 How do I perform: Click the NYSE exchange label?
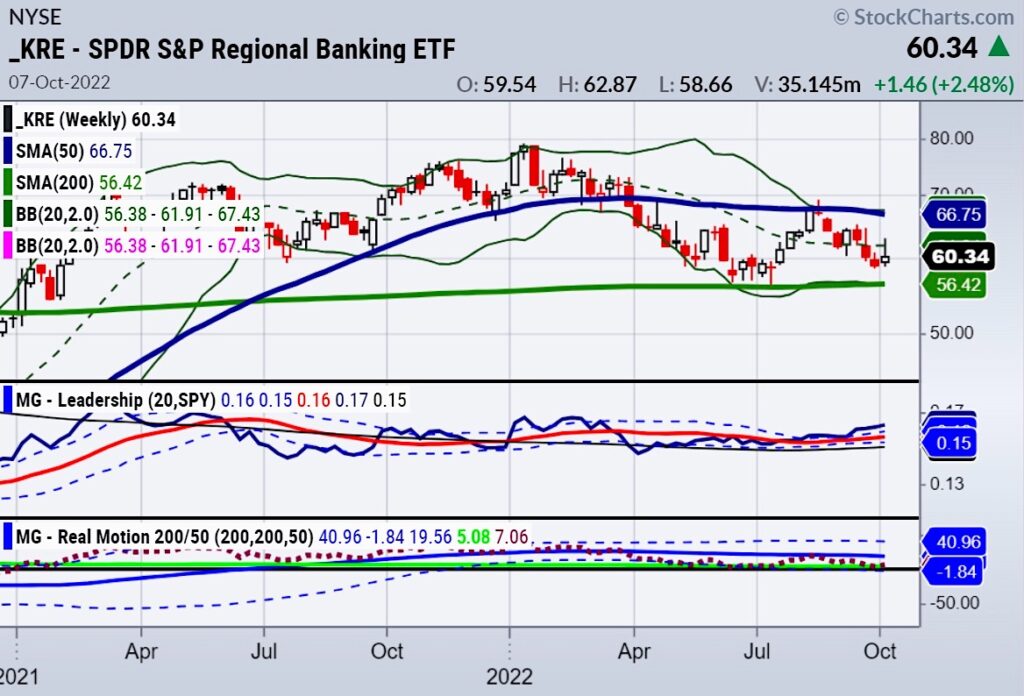coord(35,16)
